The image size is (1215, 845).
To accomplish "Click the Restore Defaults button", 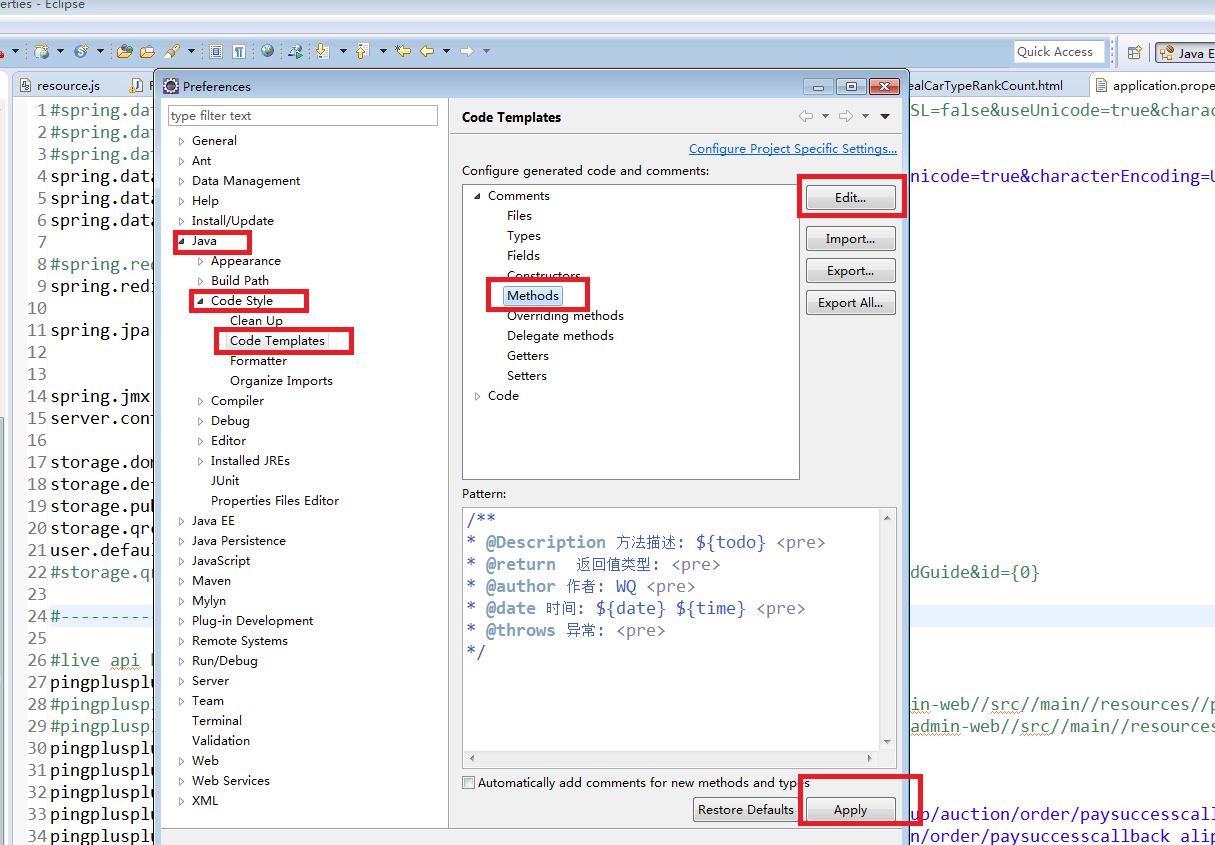I will coord(746,810).
